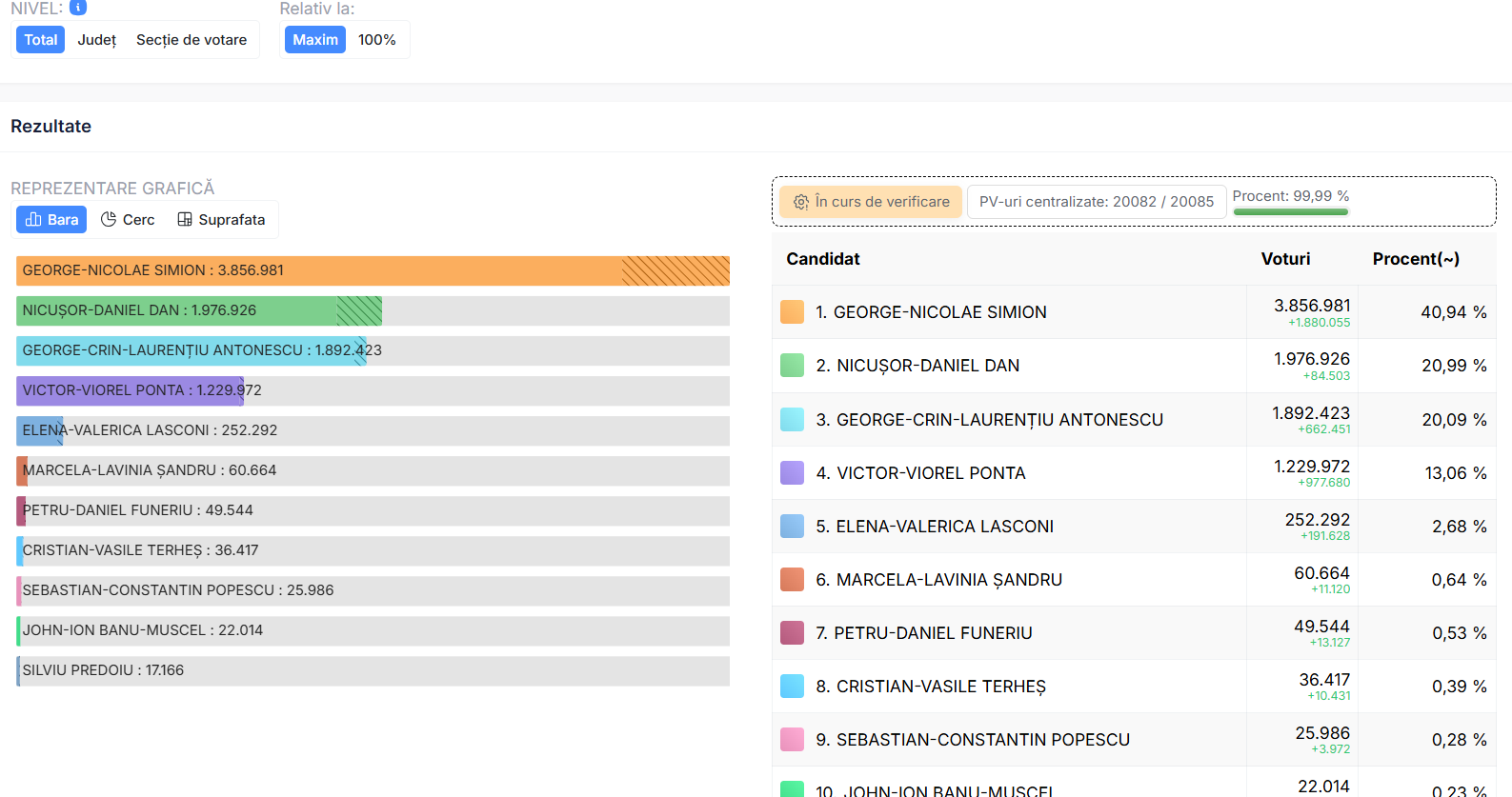Click the PV-uri centralizate counter badge
The width and height of the screenshot is (1512, 797).
pos(1096,202)
